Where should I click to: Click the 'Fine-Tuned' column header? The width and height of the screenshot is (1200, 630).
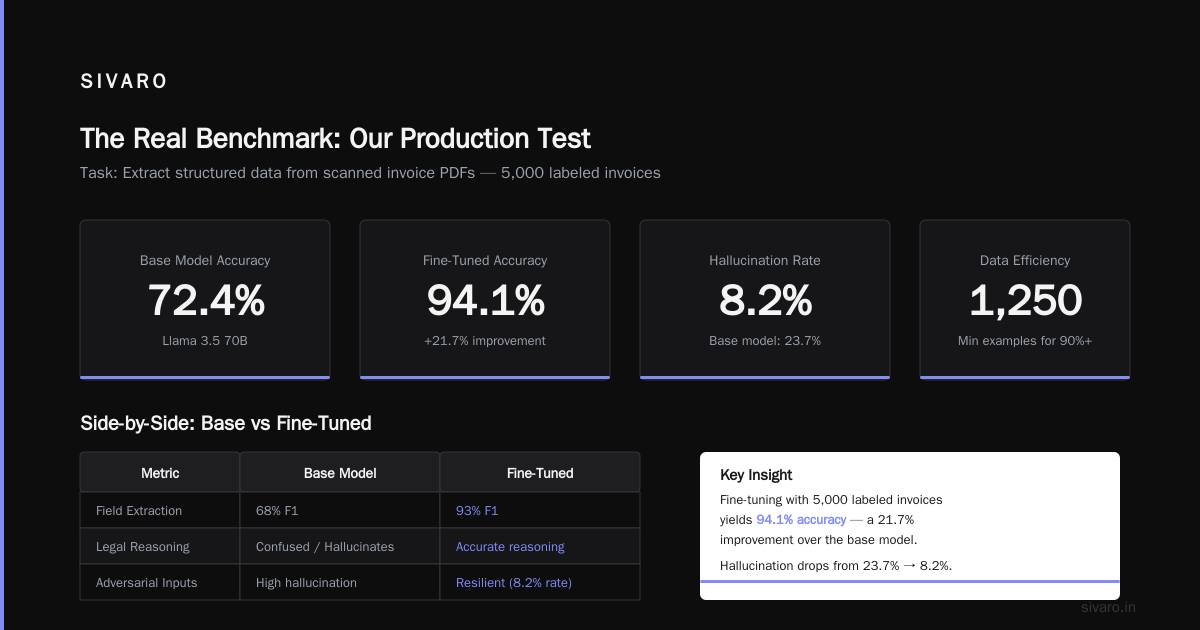(540, 473)
